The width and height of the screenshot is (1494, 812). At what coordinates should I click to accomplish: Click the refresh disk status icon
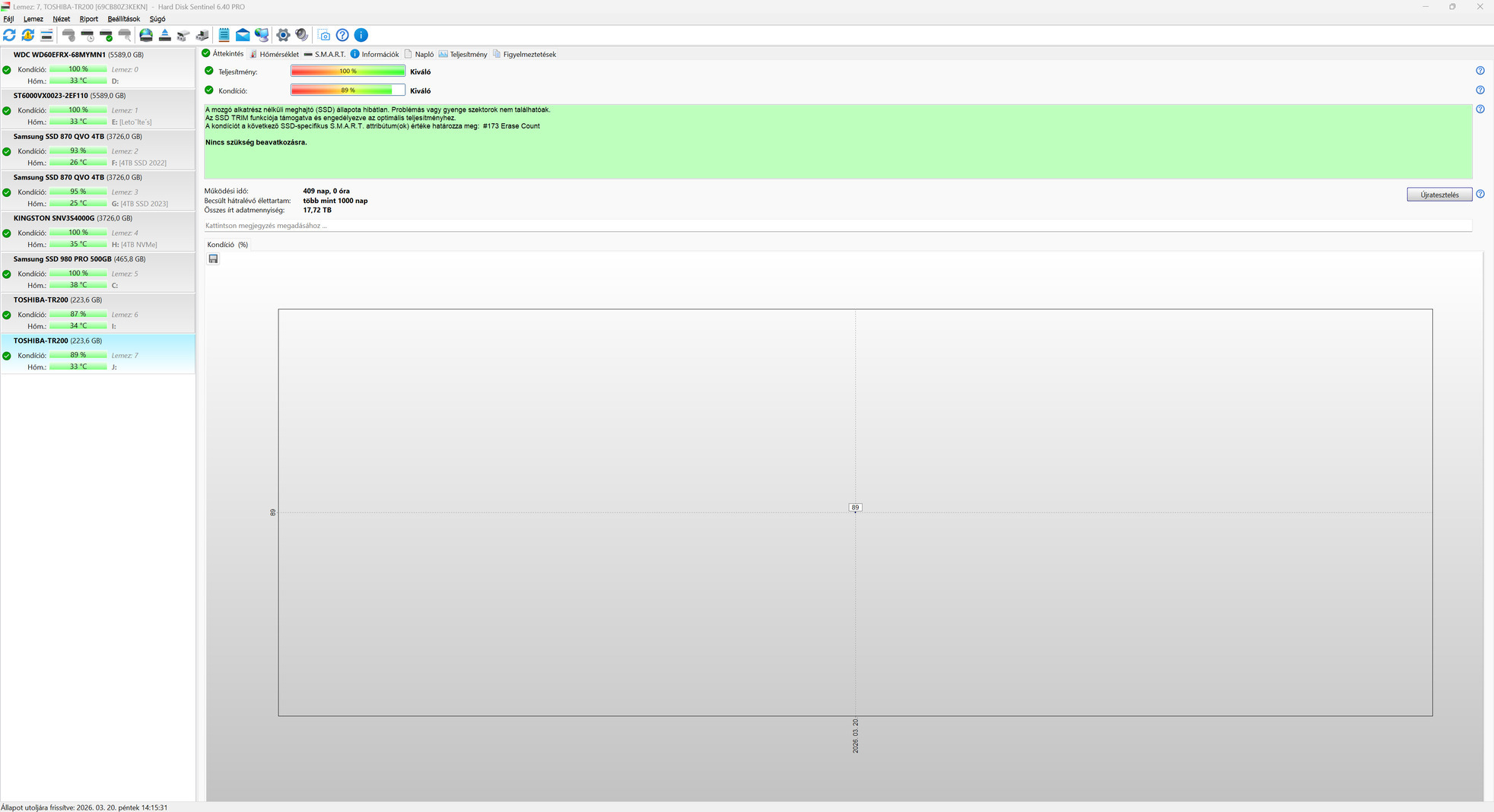(x=9, y=35)
